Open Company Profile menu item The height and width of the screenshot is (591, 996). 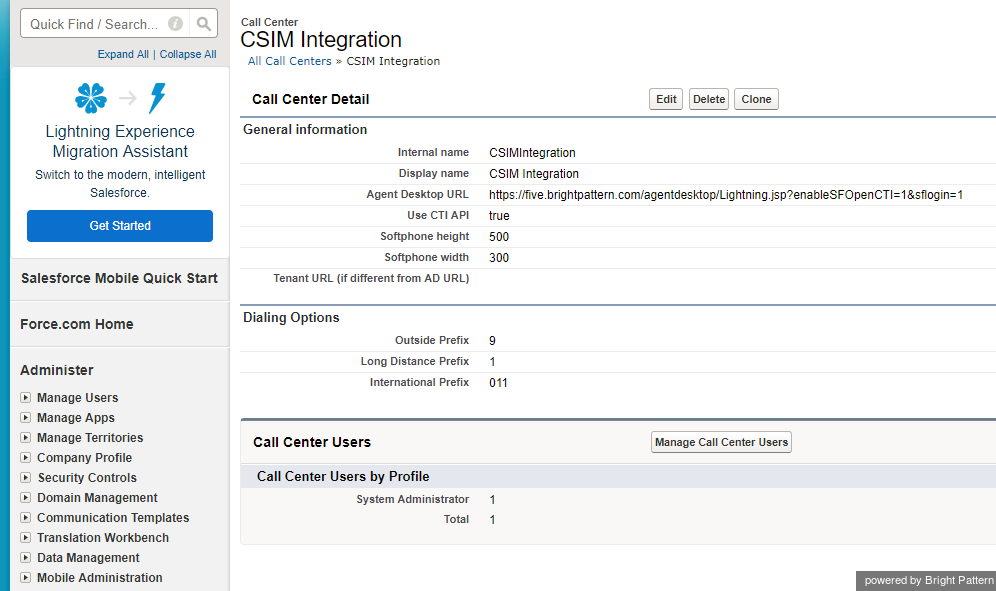pyautogui.click(x=84, y=458)
